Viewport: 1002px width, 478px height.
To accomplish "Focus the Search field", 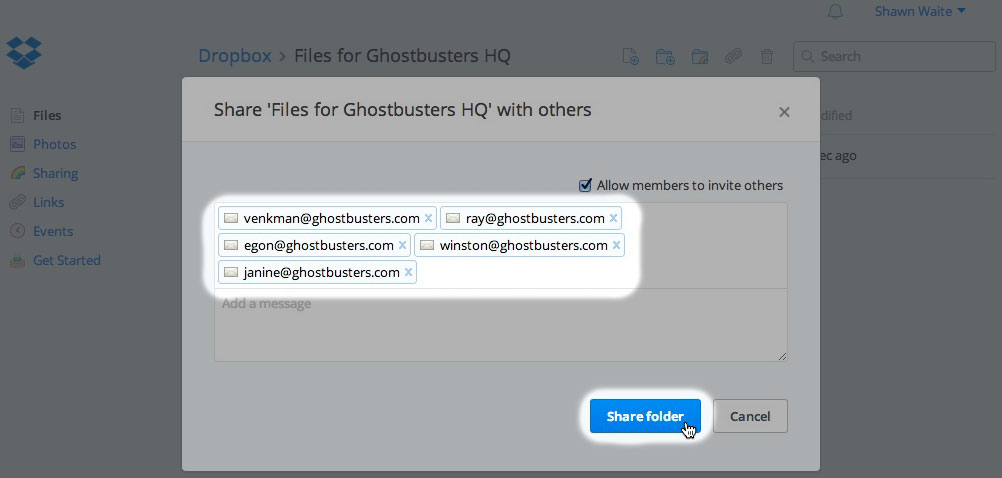I will point(894,56).
